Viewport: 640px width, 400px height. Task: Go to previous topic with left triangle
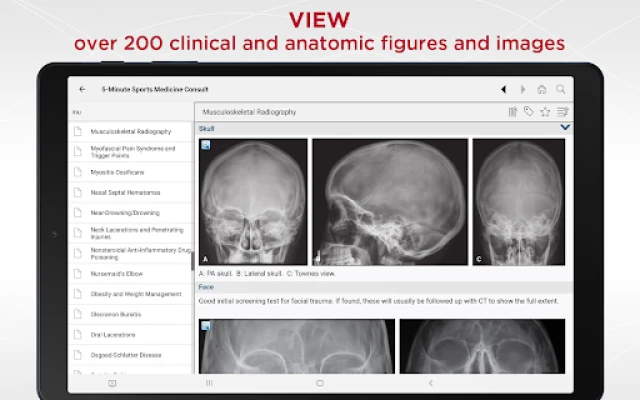(504, 89)
